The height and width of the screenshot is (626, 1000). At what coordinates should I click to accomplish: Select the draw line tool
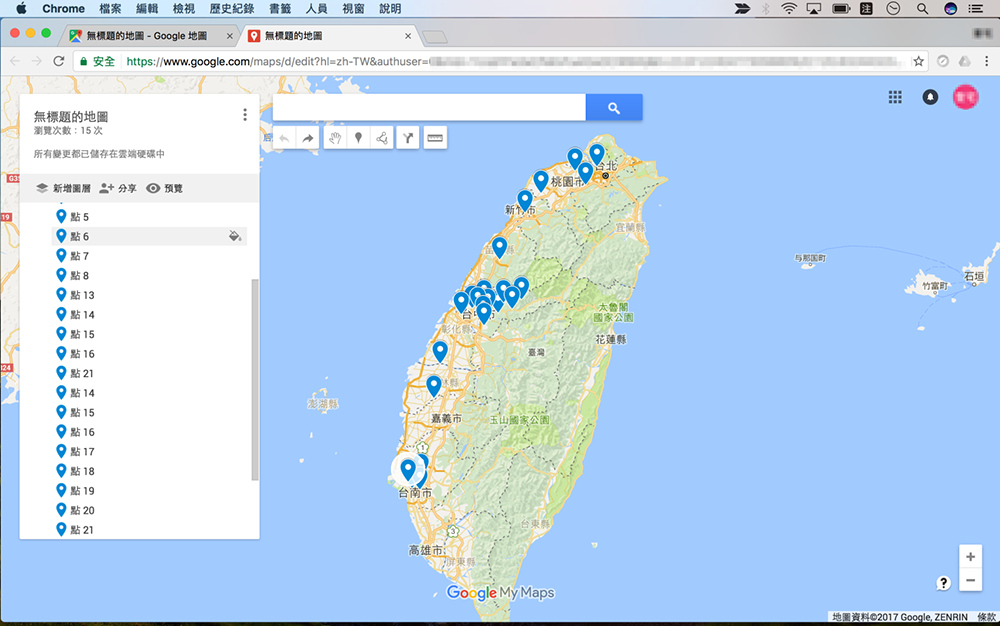pyautogui.click(x=381, y=138)
